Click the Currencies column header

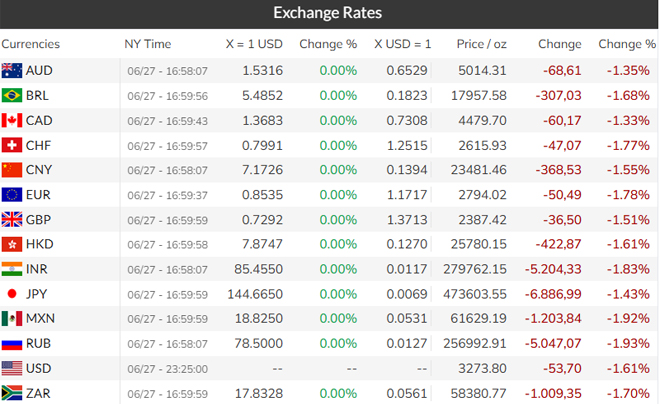click(31, 44)
